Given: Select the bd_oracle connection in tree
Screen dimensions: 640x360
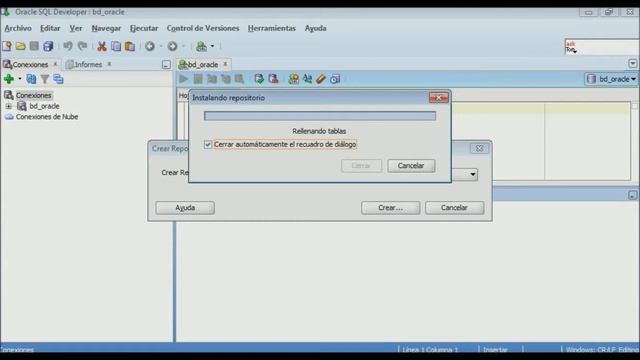Looking at the screenshot, I should point(44,106).
